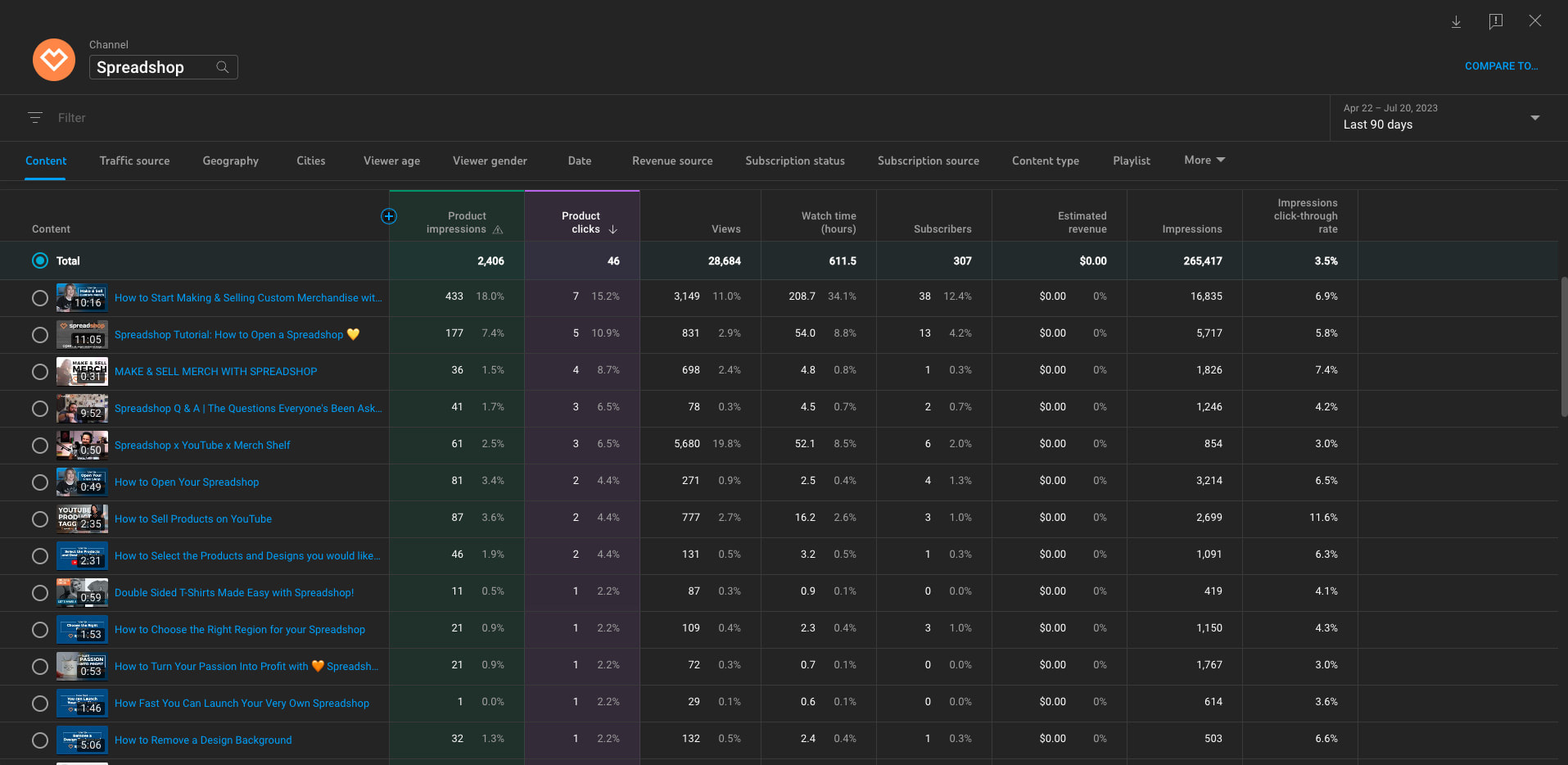
Task: Click sort arrow next to Product clicks
Action: click(x=612, y=230)
